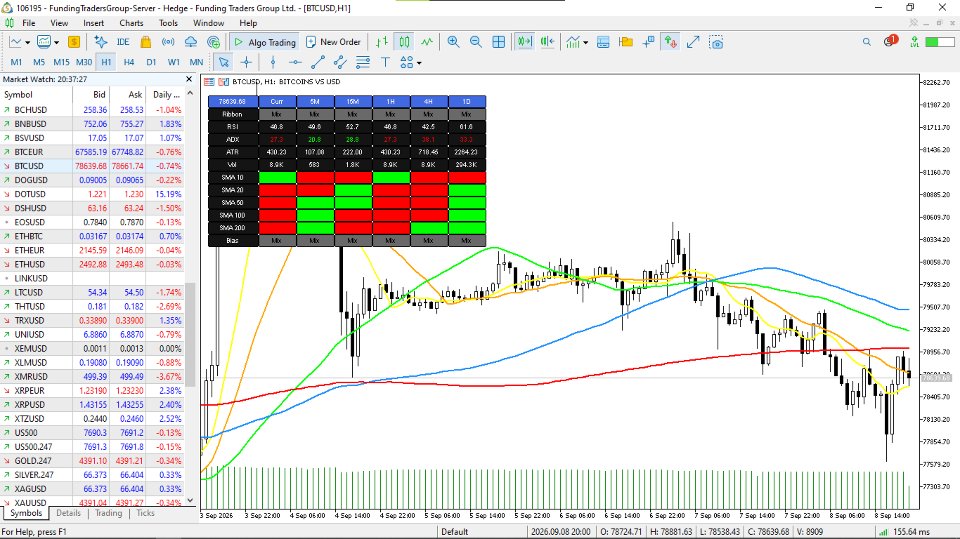960x539 pixels.
Task: Open the MQL5 IDE editor
Action: pyautogui.click(x=123, y=42)
